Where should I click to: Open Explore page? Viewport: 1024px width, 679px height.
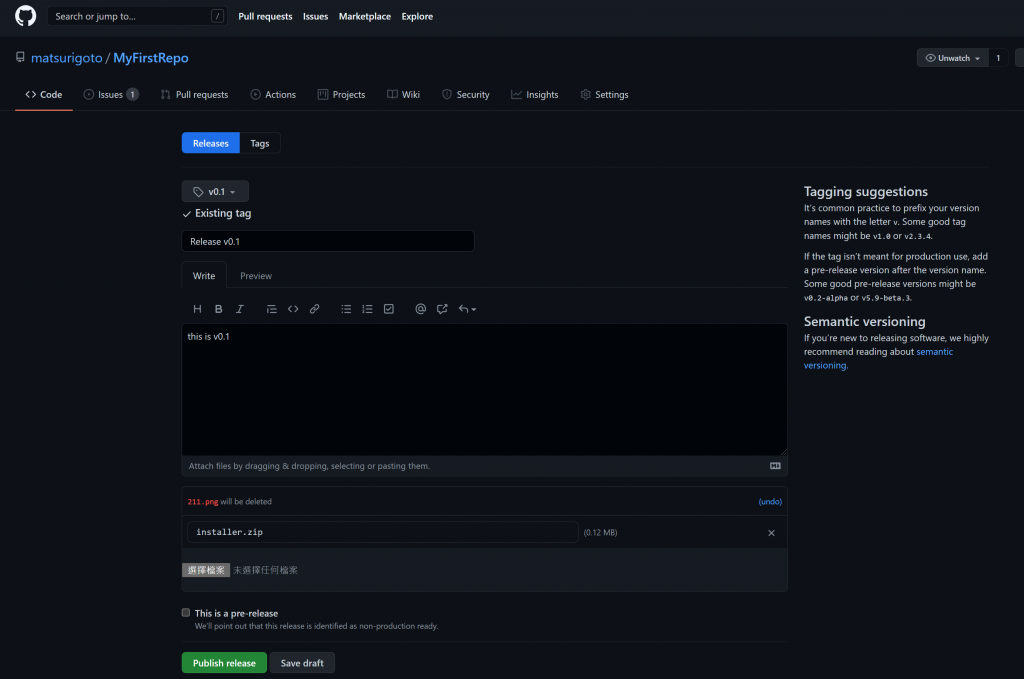coord(417,16)
